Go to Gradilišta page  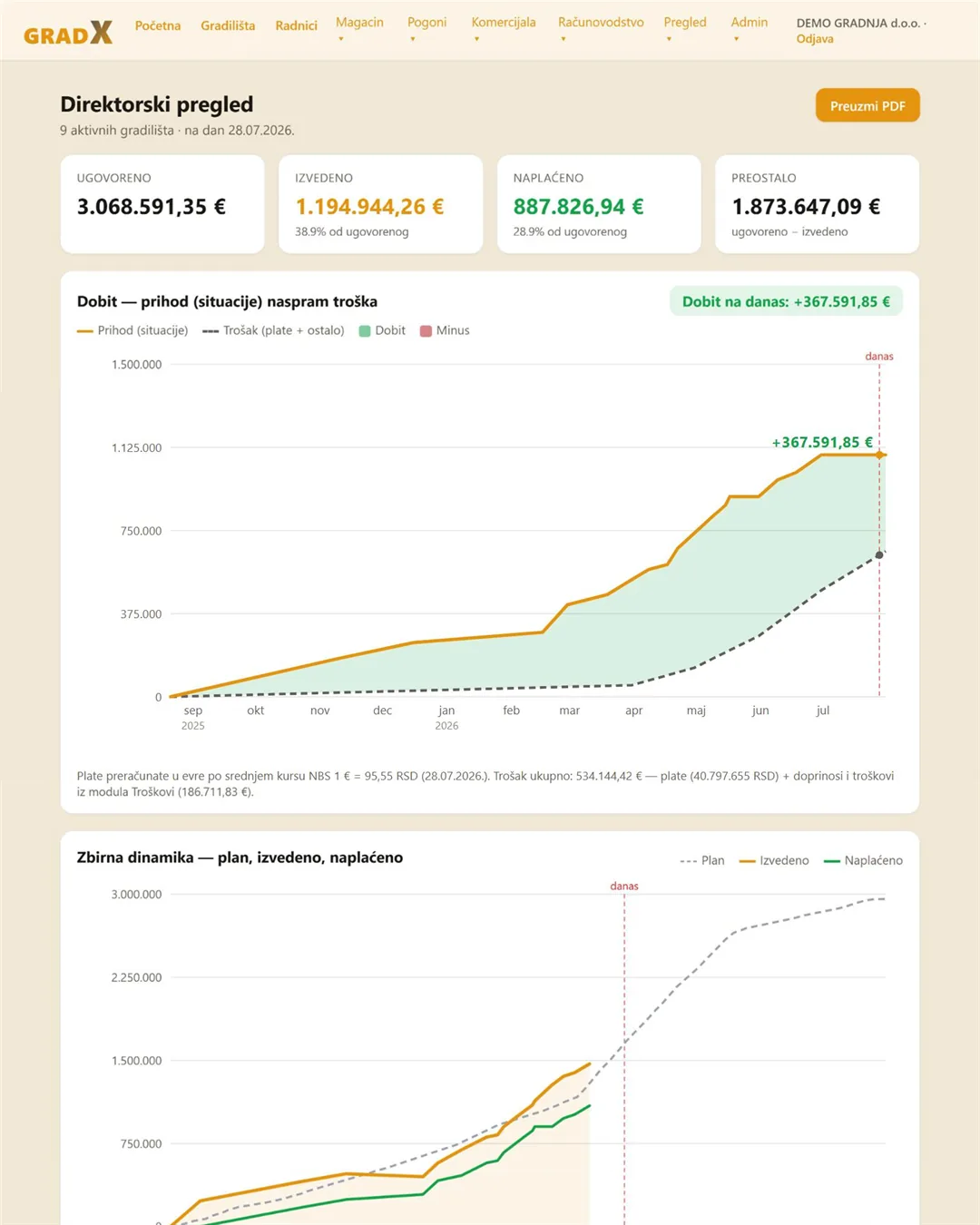coord(228,25)
